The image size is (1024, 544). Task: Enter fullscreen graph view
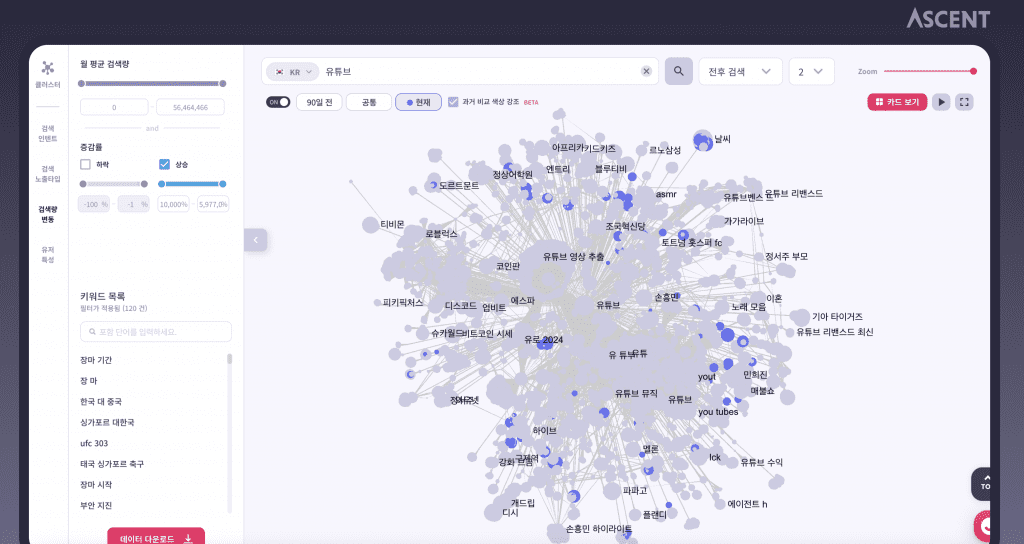(x=965, y=102)
